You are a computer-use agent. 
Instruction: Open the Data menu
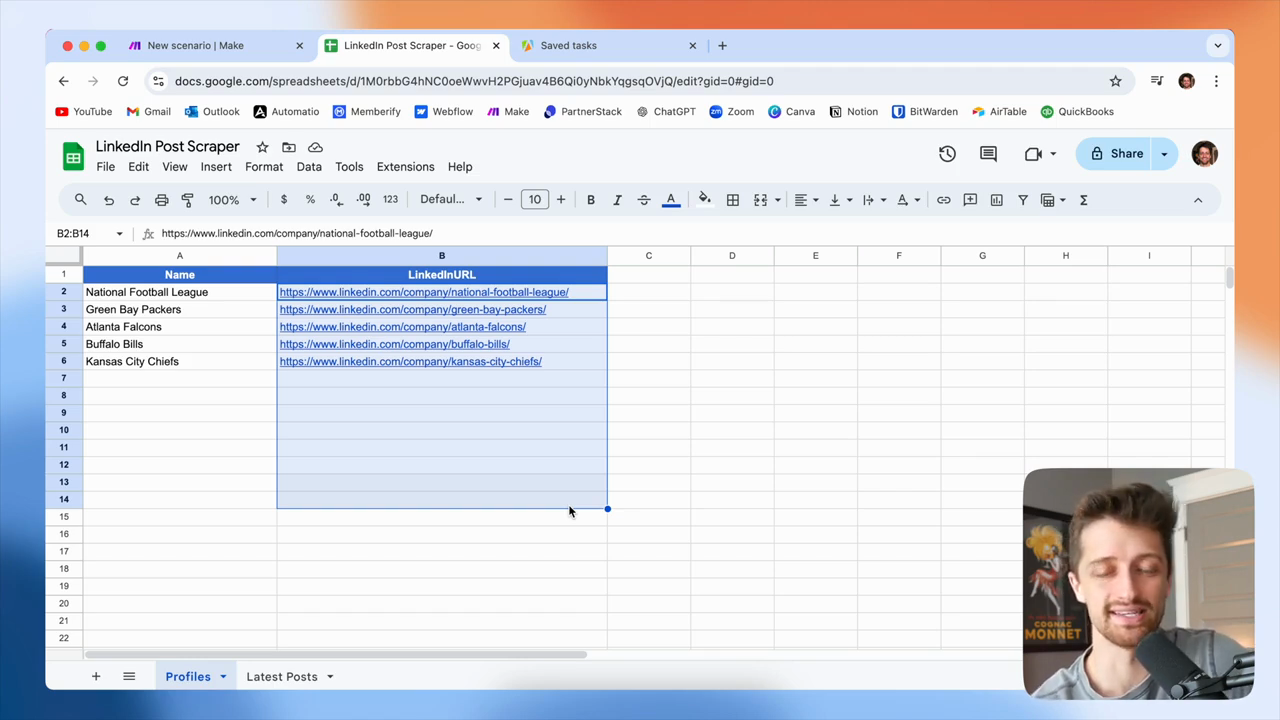coord(309,167)
